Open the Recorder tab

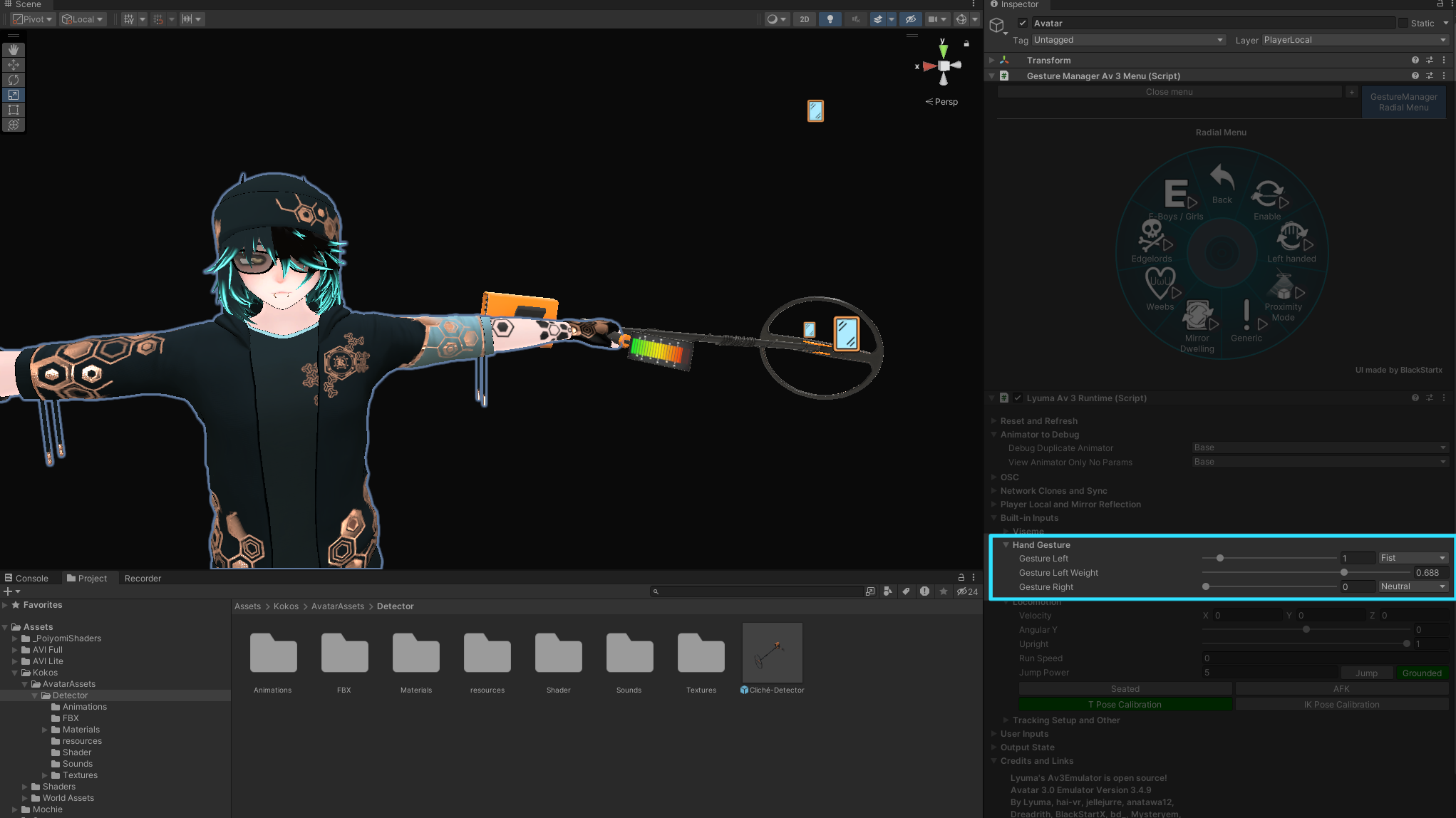pyautogui.click(x=143, y=578)
